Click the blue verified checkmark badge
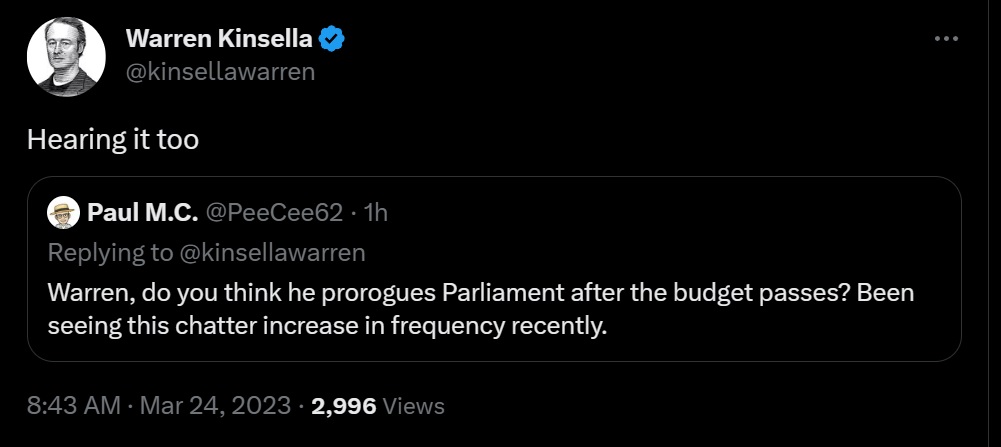The height and width of the screenshot is (447, 1001). 333,39
